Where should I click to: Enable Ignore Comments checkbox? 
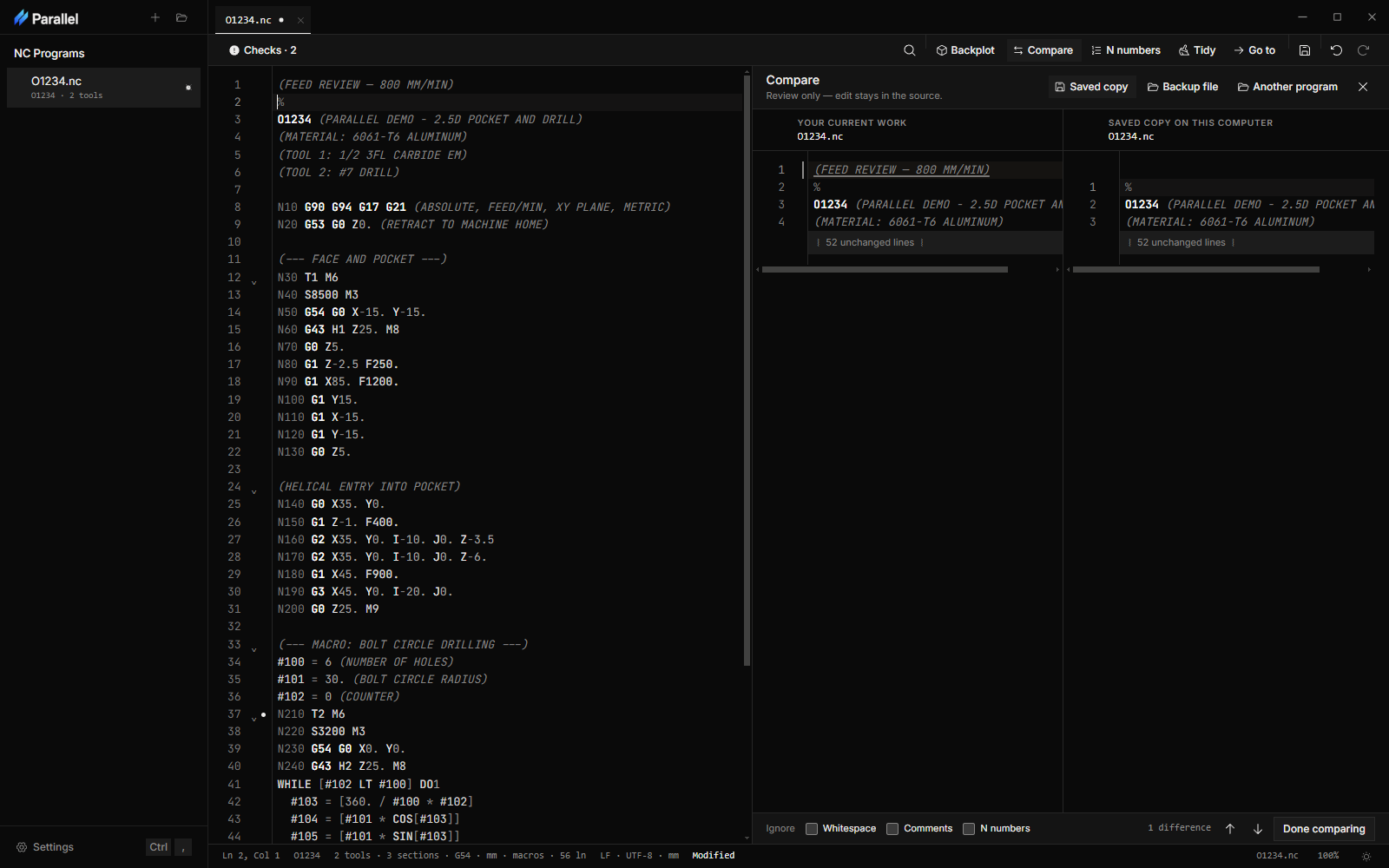[892, 829]
